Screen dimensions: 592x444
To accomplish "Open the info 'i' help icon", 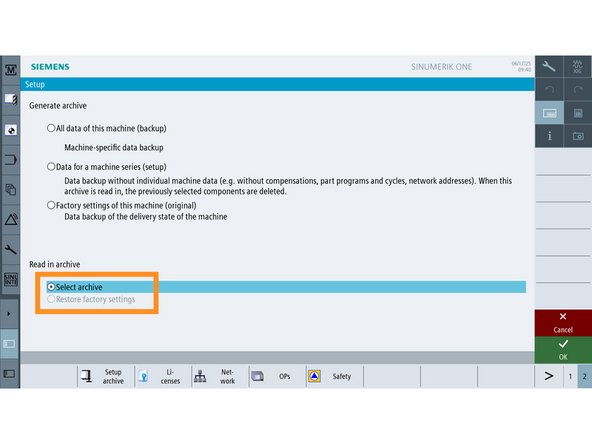I will coord(549,136).
